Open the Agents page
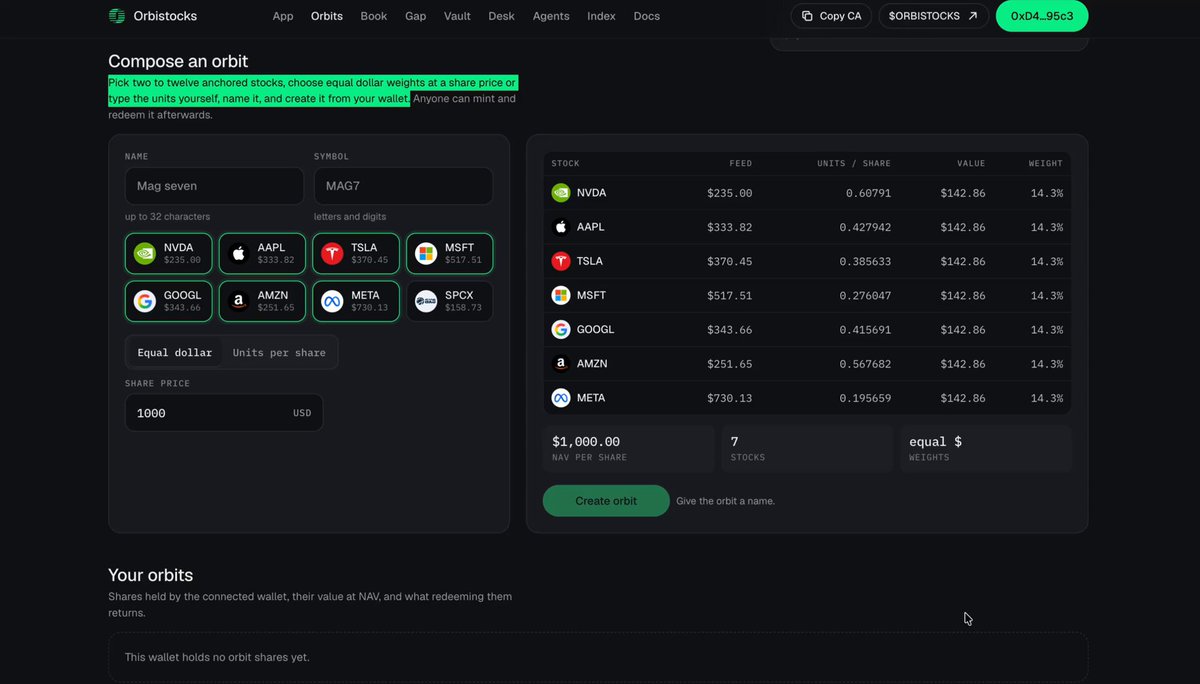This screenshot has width=1200, height=684. (x=551, y=16)
